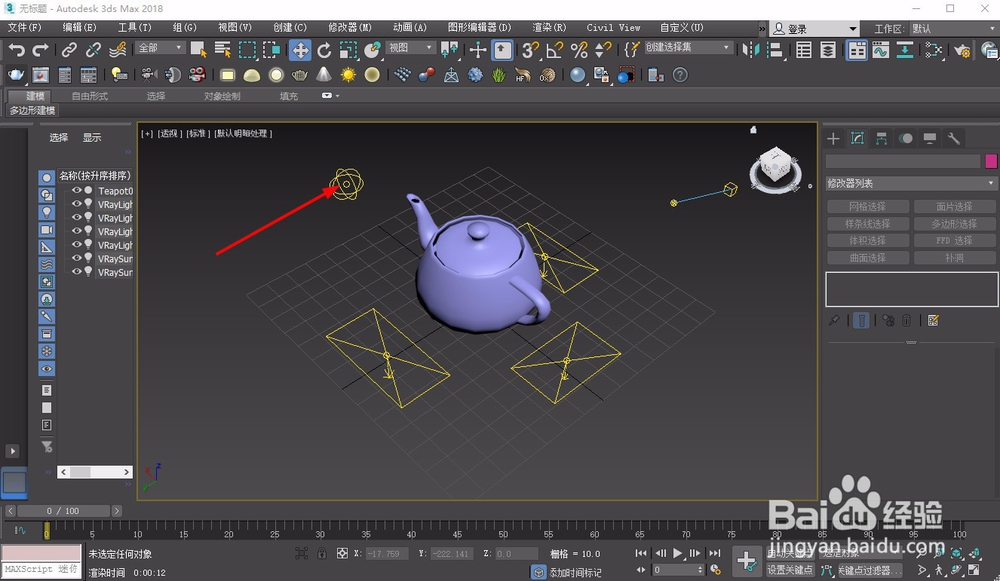Viewport: 1000px width, 581px height.
Task: Open the 渲染(R) menu
Action: 546,28
